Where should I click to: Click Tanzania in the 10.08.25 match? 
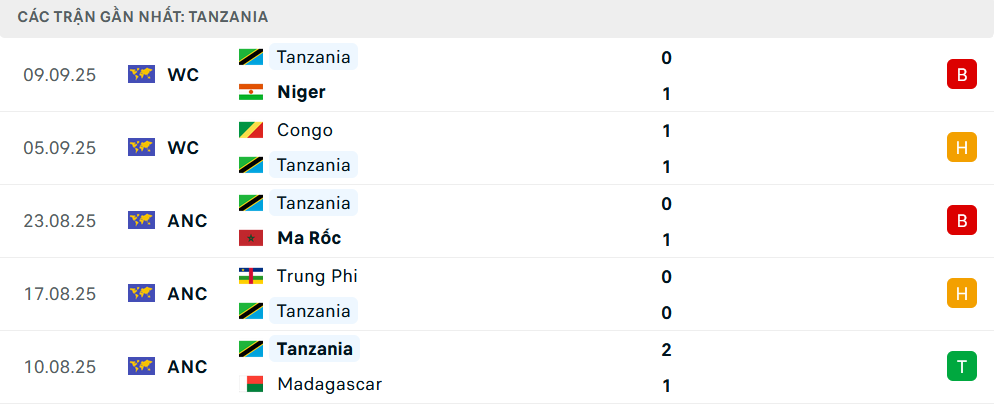[314, 349]
